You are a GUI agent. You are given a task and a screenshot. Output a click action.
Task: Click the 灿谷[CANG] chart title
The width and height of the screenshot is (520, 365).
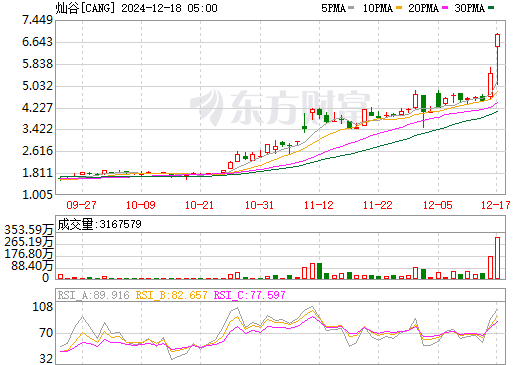click(x=85, y=8)
